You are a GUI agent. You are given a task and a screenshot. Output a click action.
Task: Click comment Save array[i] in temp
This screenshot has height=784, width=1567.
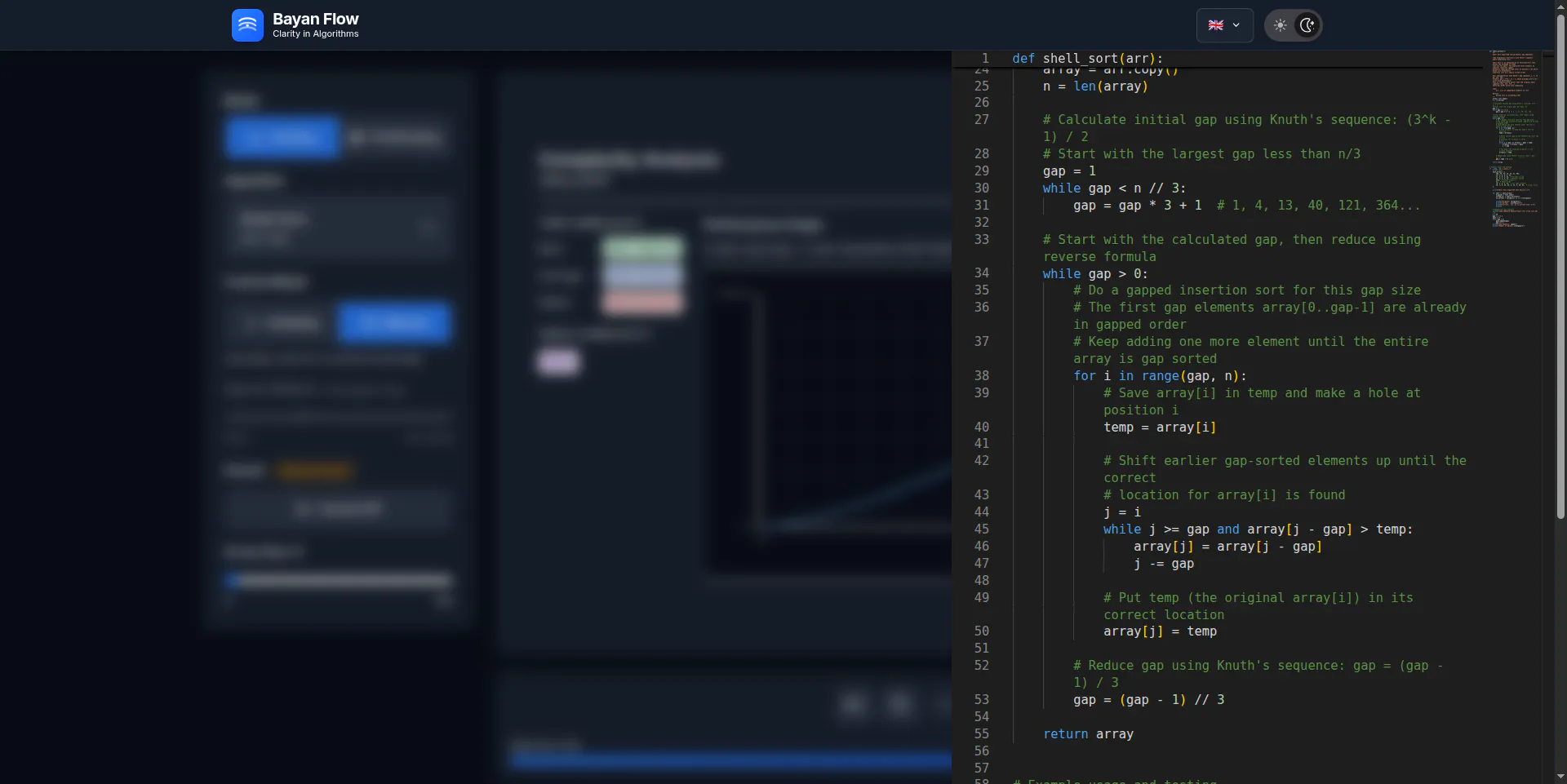click(1262, 401)
